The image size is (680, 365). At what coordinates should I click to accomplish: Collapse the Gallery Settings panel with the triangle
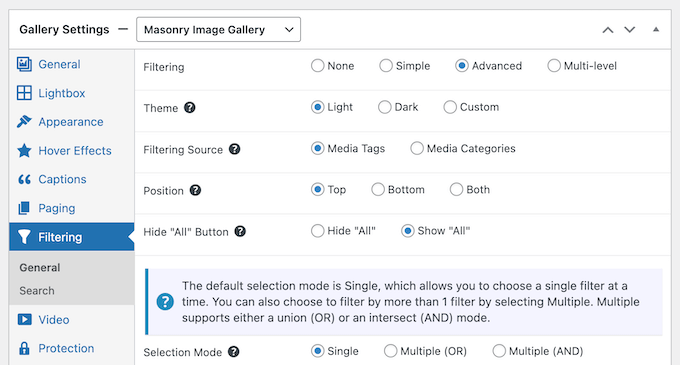point(656,29)
